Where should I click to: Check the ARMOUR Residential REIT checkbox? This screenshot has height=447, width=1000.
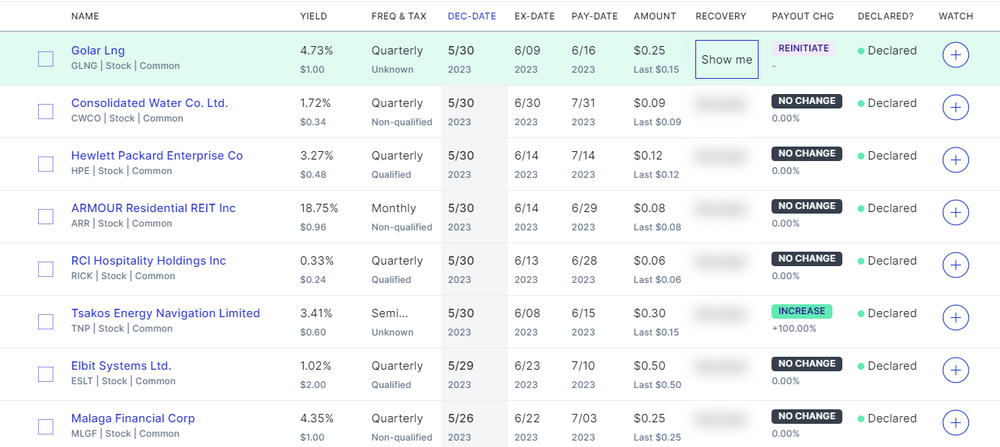click(x=46, y=217)
